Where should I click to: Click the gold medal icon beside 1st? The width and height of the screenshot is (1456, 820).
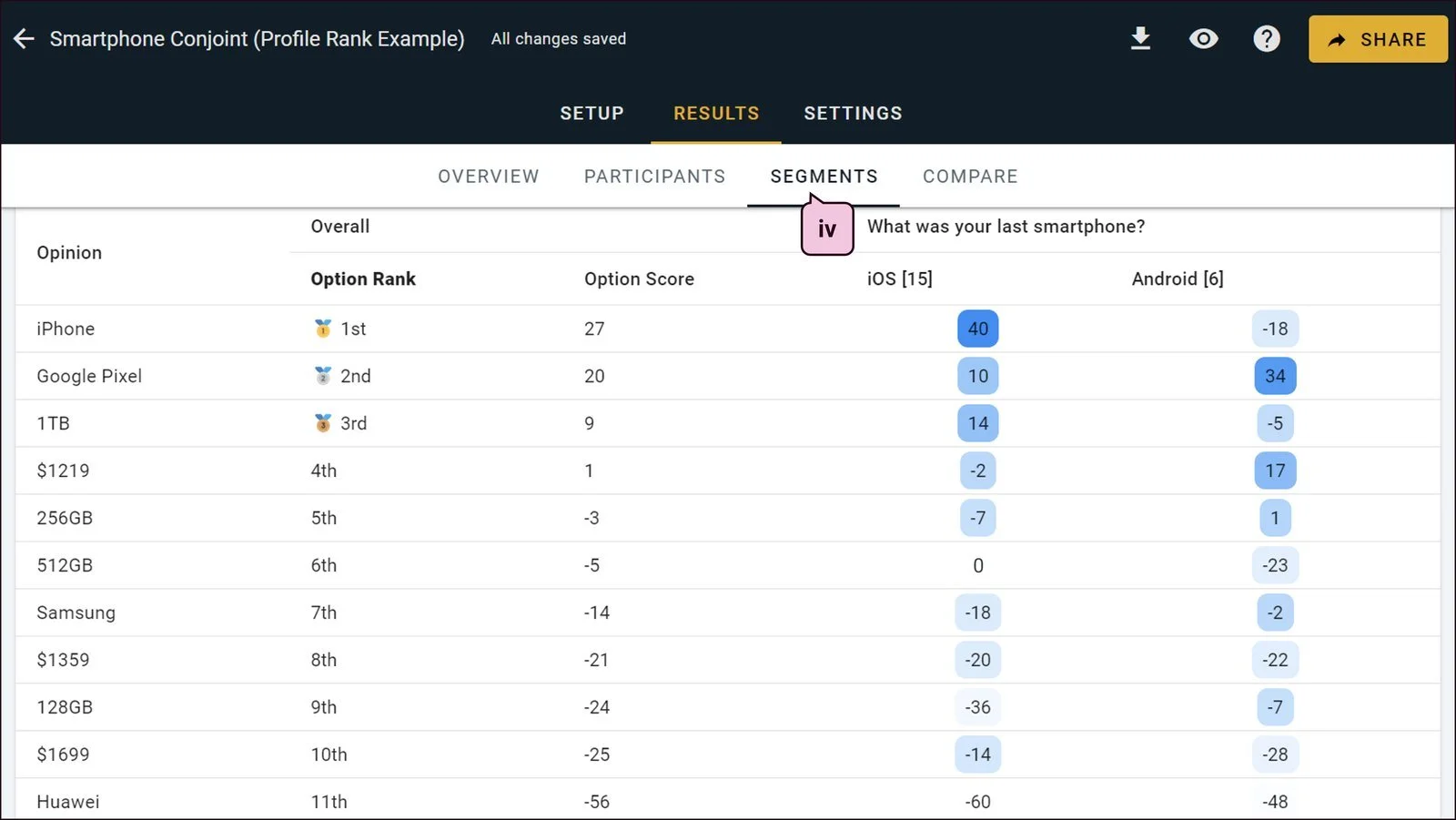pyautogui.click(x=322, y=329)
